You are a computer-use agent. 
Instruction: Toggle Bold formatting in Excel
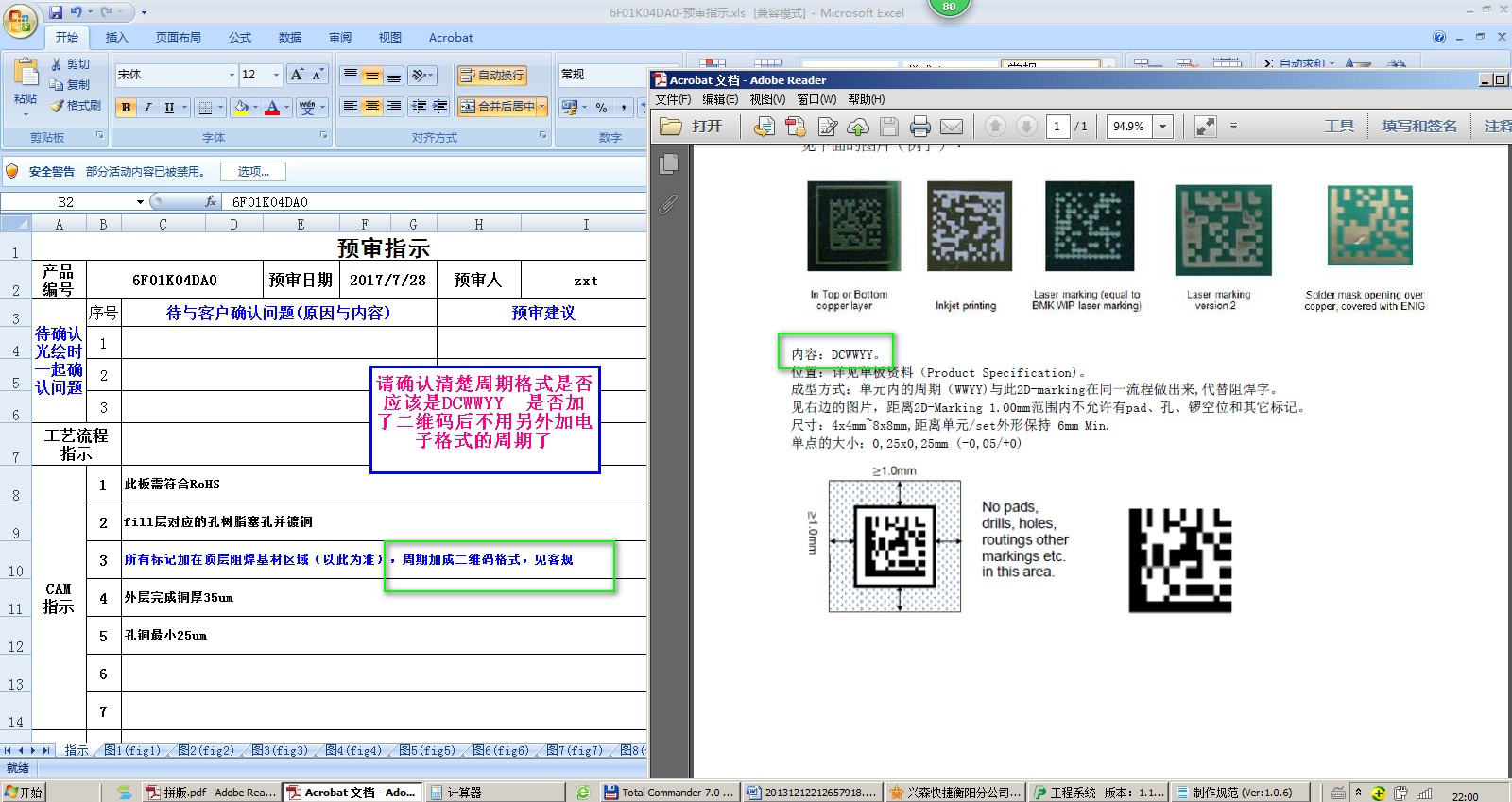pyautogui.click(x=126, y=108)
